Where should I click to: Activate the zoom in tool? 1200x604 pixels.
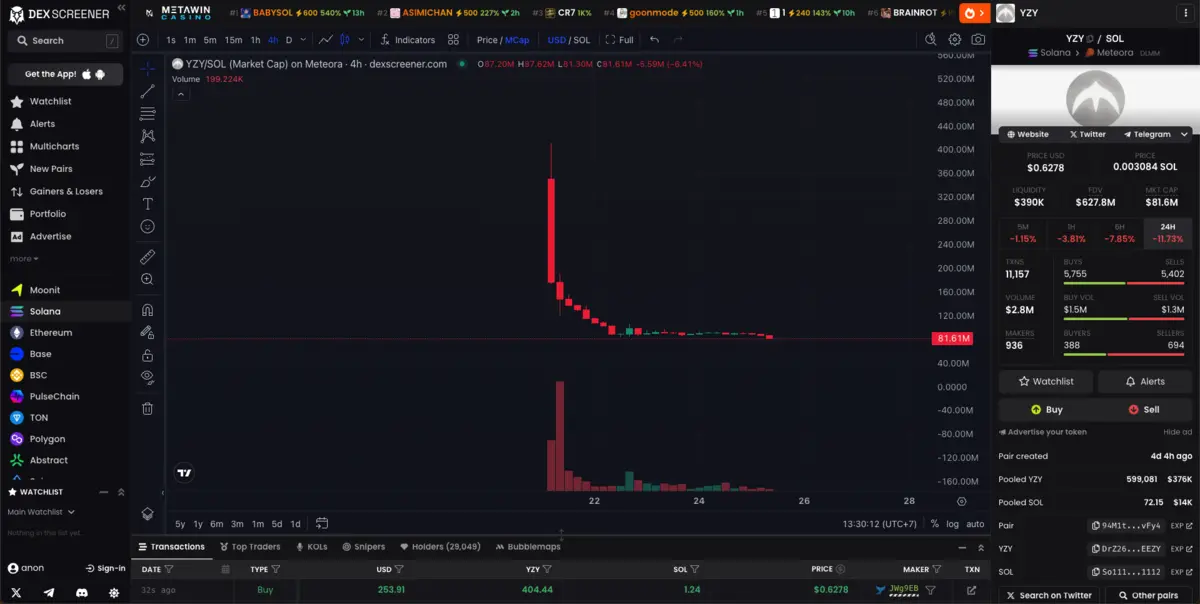click(x=147, y=280)
